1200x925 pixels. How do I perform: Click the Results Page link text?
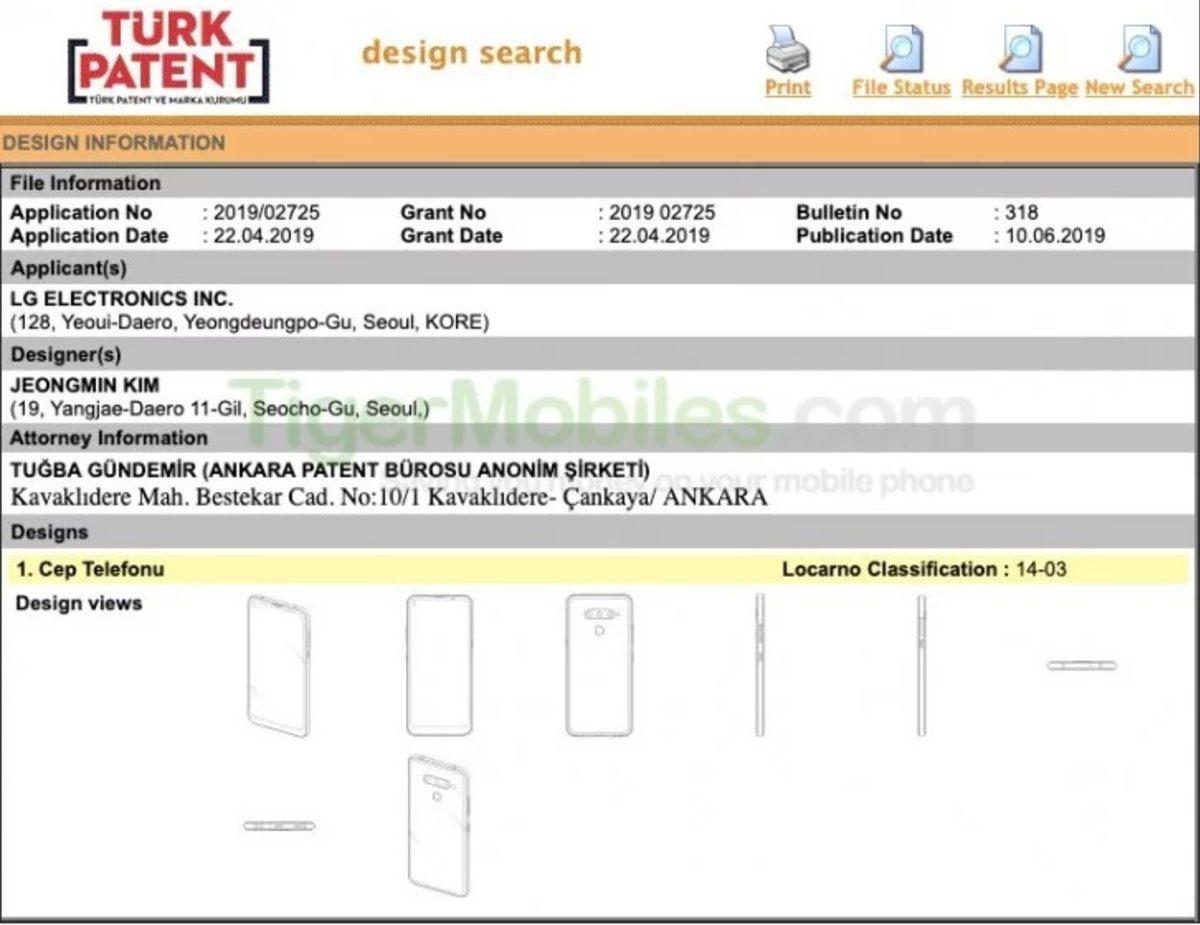(x=1019, y=88)
